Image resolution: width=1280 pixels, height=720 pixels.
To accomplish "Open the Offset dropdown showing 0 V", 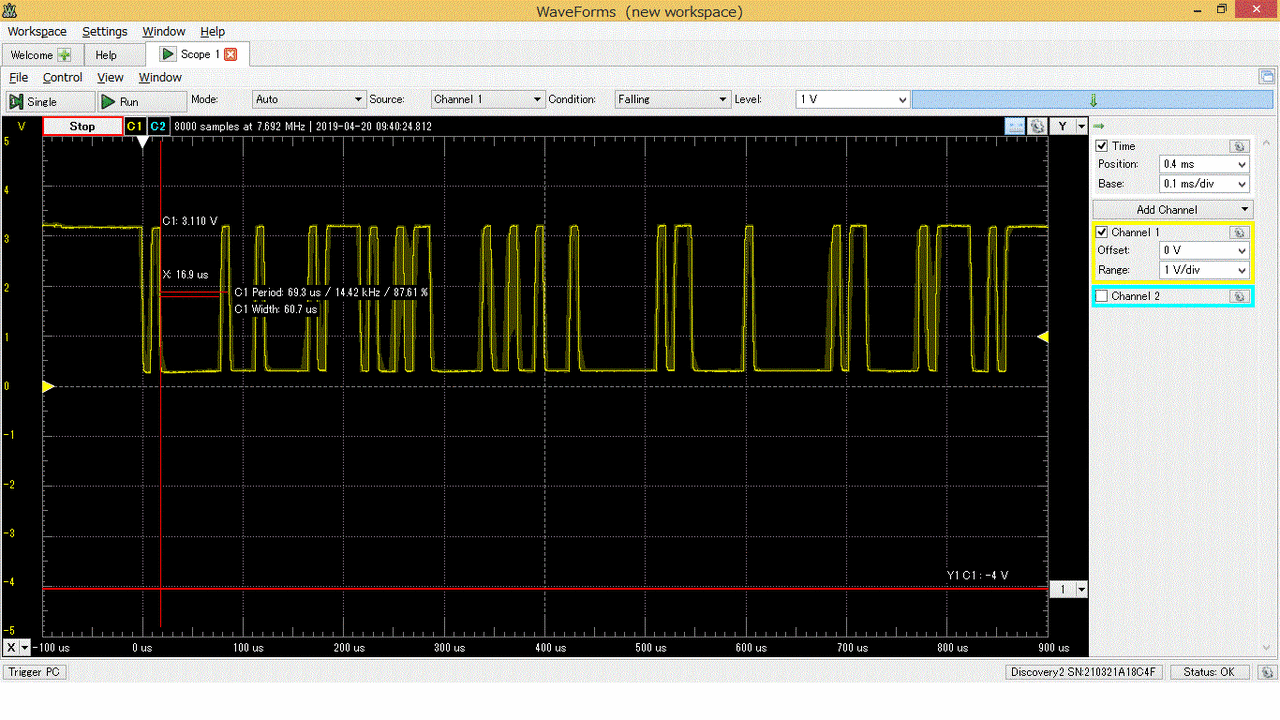I will coord(1204,250).
